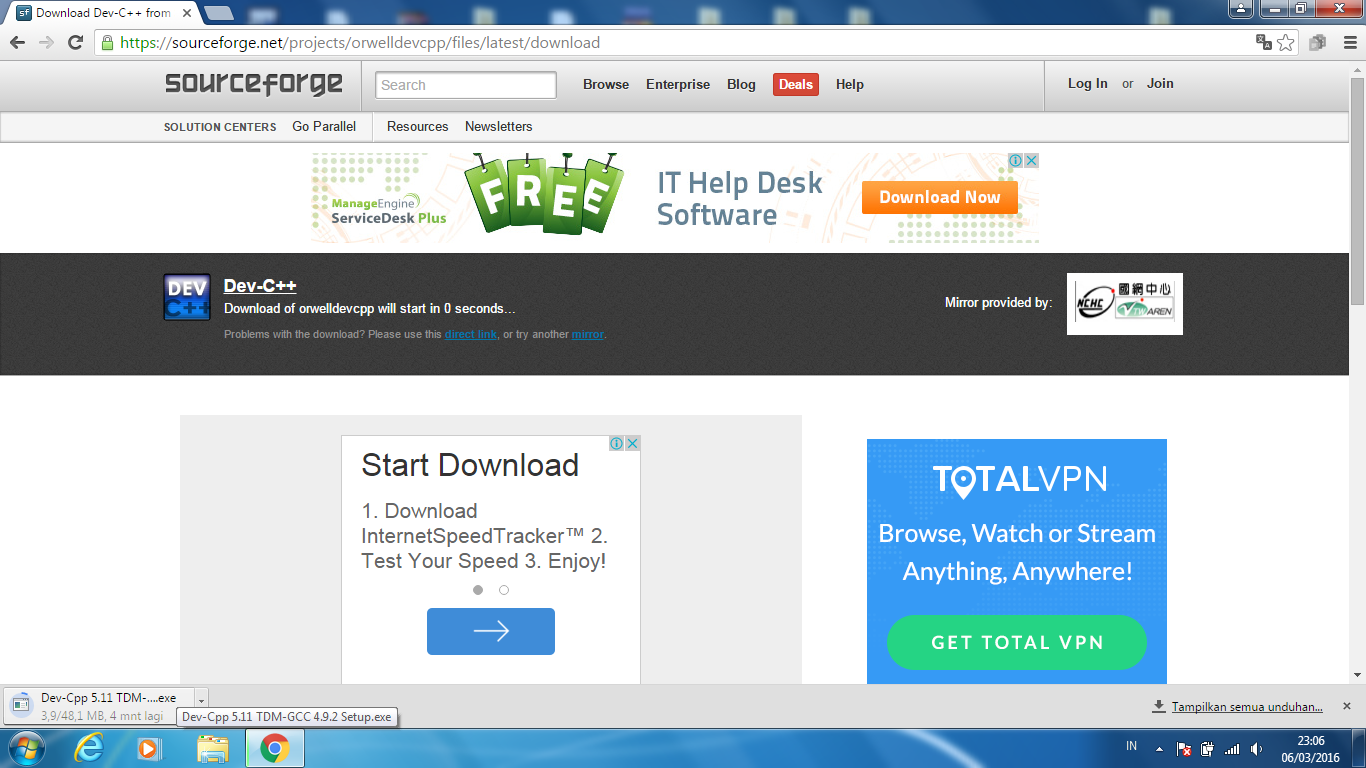Click Tampilkan semua unduhan link
This screenshot has width=1366, height=768.
1248,706
